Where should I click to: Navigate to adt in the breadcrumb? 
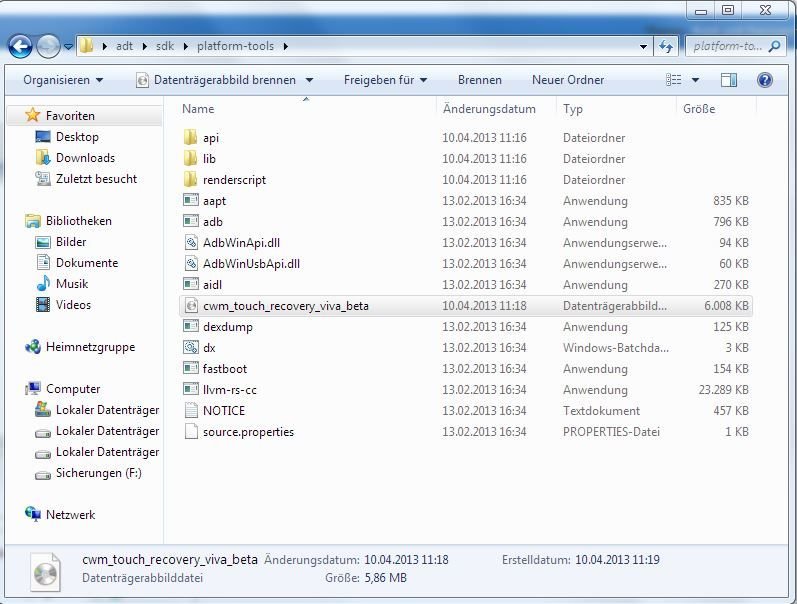click(x=124, y=46)
